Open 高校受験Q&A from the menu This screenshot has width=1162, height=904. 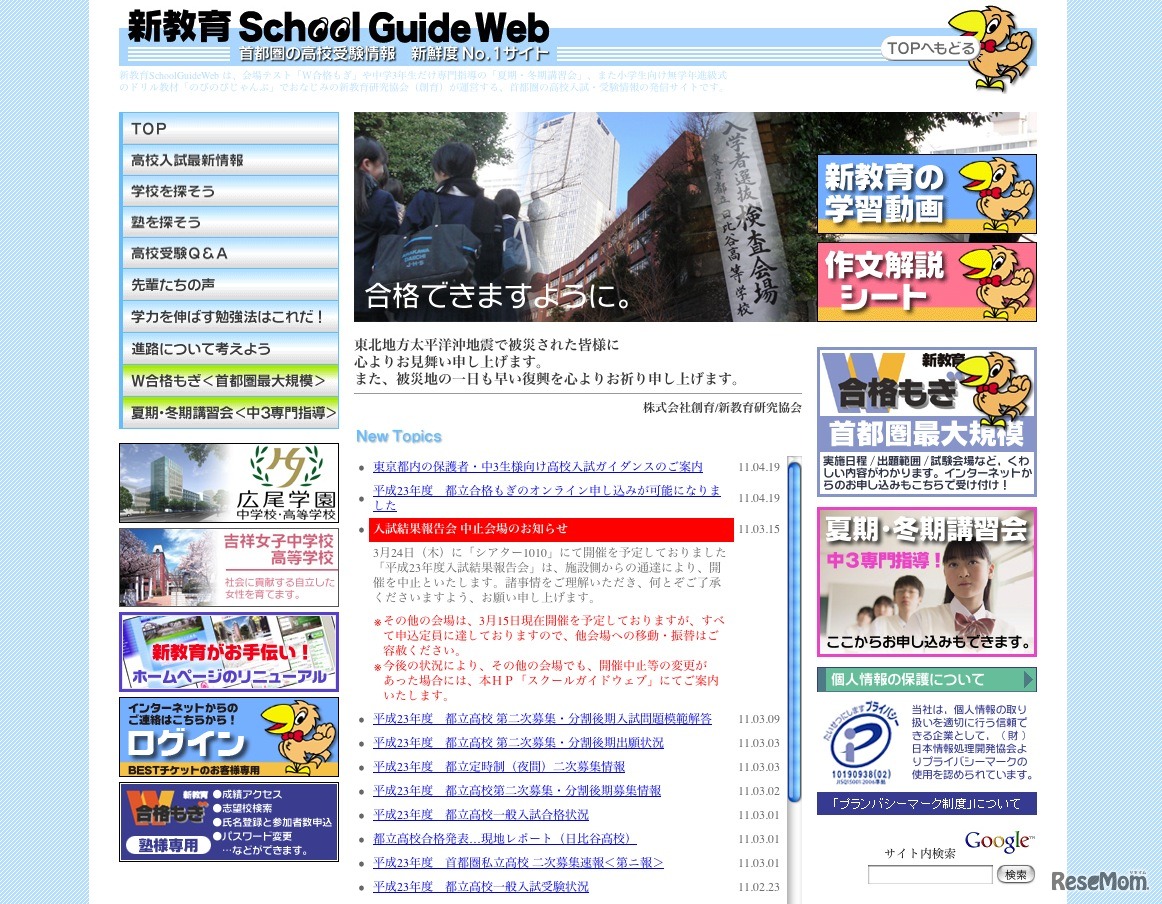230,253
